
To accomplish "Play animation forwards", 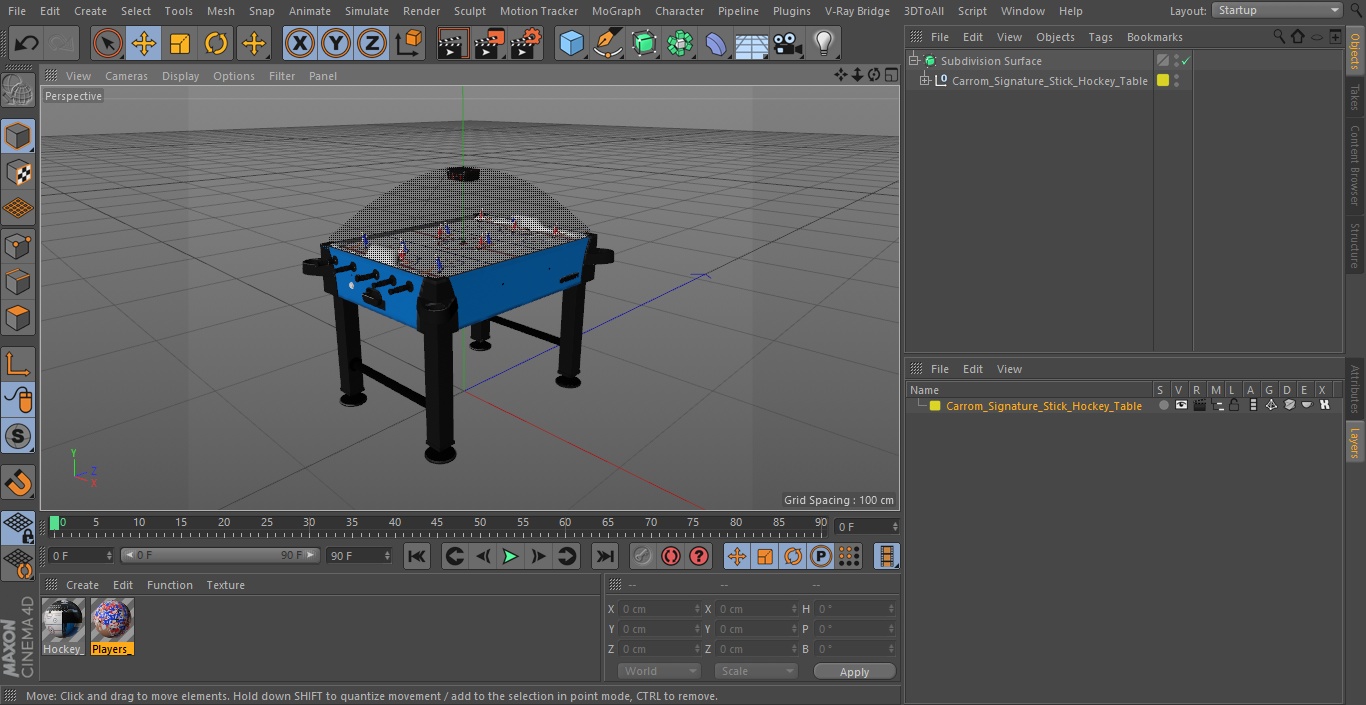I will 510,556.
